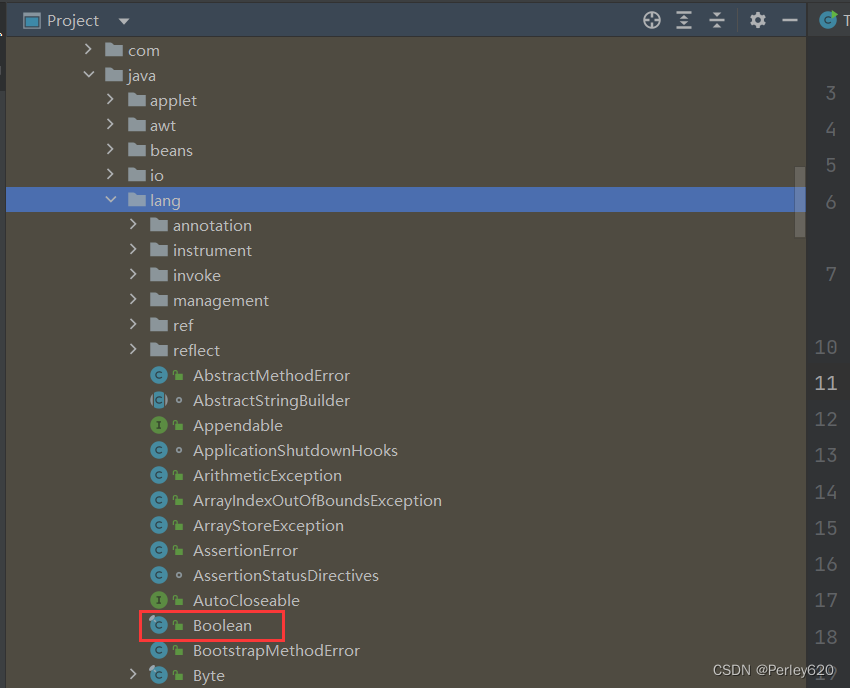Click line number 7 in editor gutter
The width and height of the screenshot is (850, 688).
[x=830, y=274]
